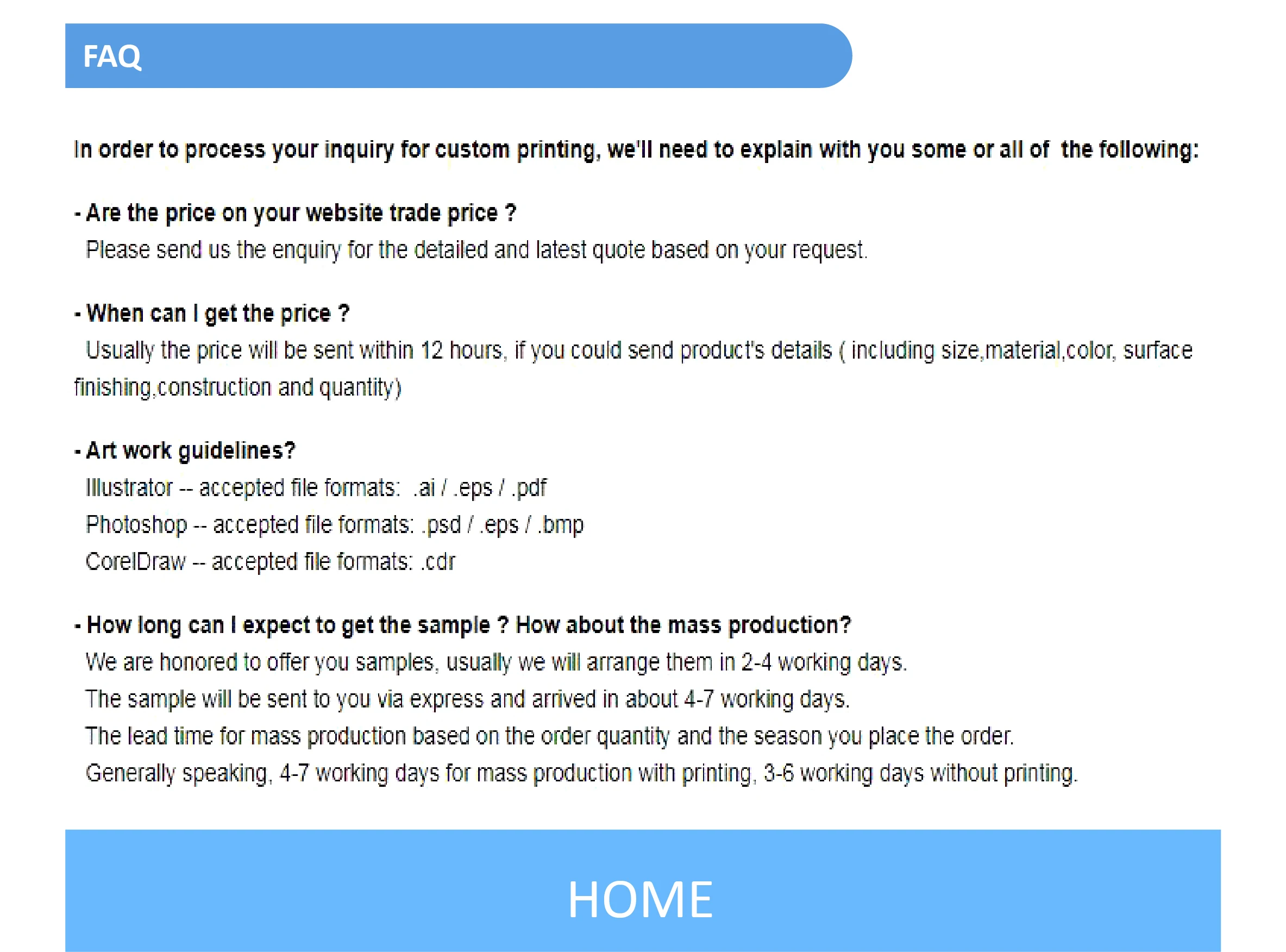The image size is (1286, 952).
Task: Click the intro line about custom printing inquiry
Action: (x=636, y=150)
